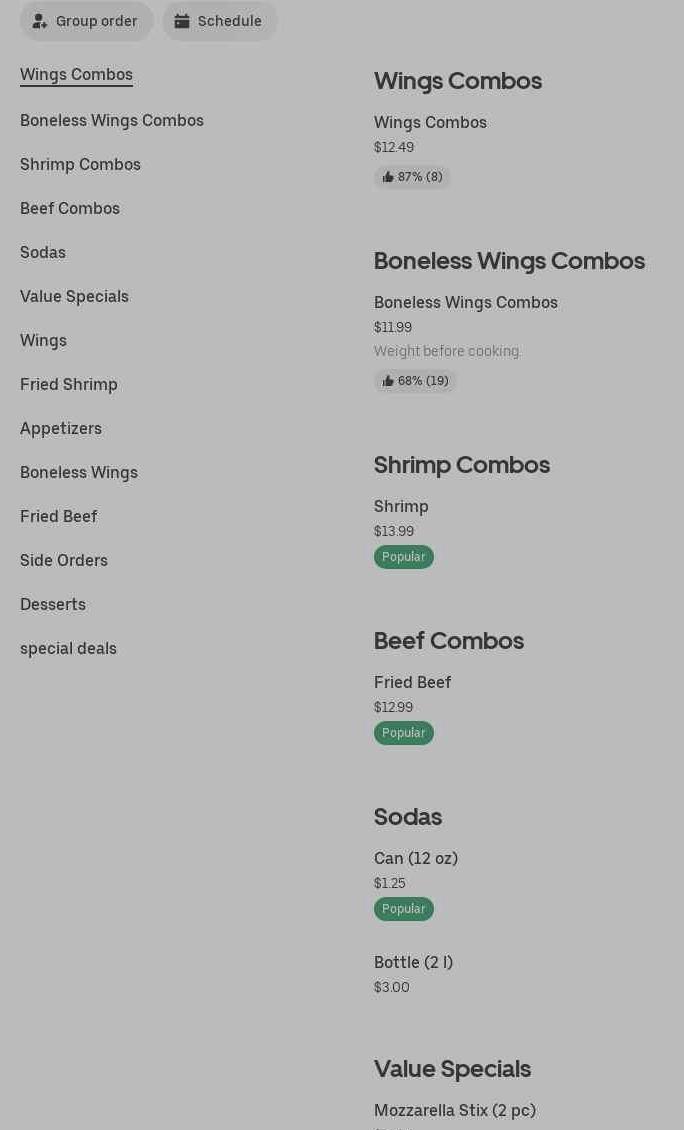Jump to Boneless Wings Combos category
This screenshot has height=1130, width=684.
click(112, 120)
